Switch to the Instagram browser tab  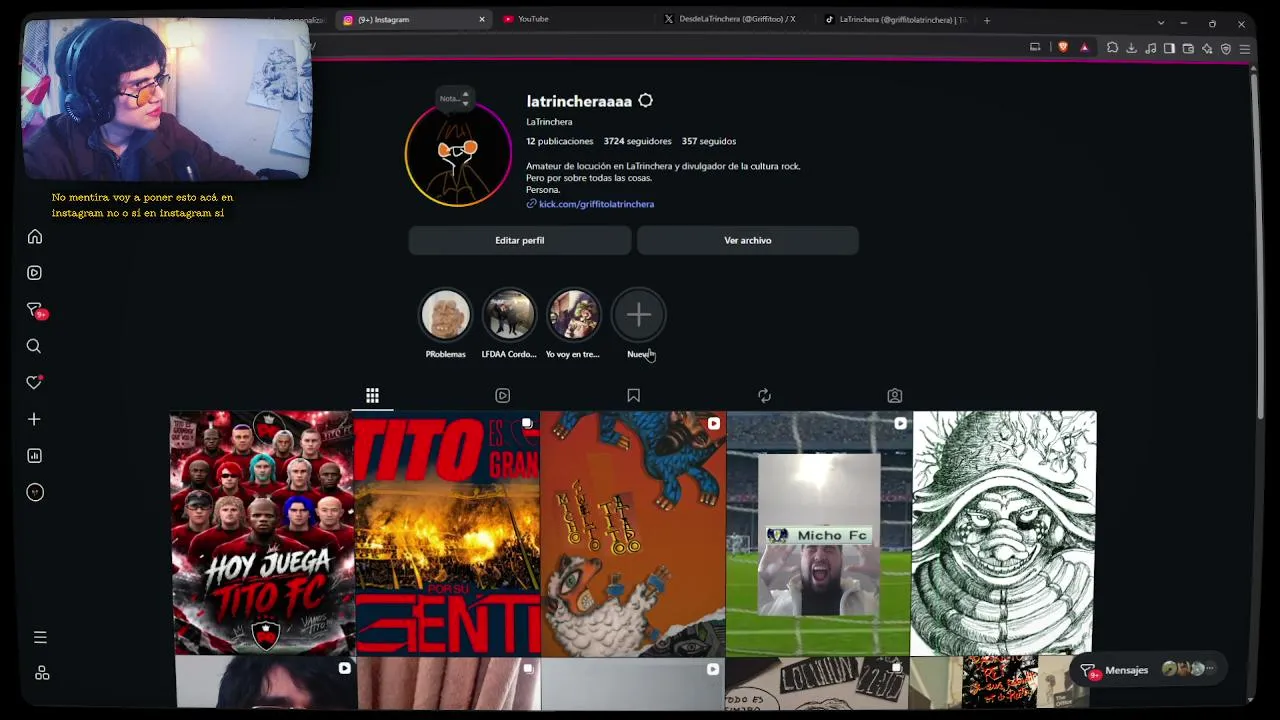(x=413, y=19)
